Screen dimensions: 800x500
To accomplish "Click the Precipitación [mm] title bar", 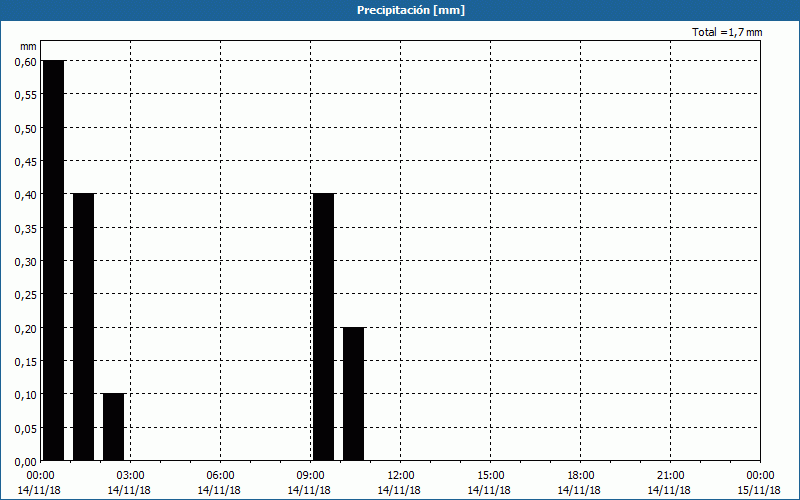I will [x=400, y=10].
